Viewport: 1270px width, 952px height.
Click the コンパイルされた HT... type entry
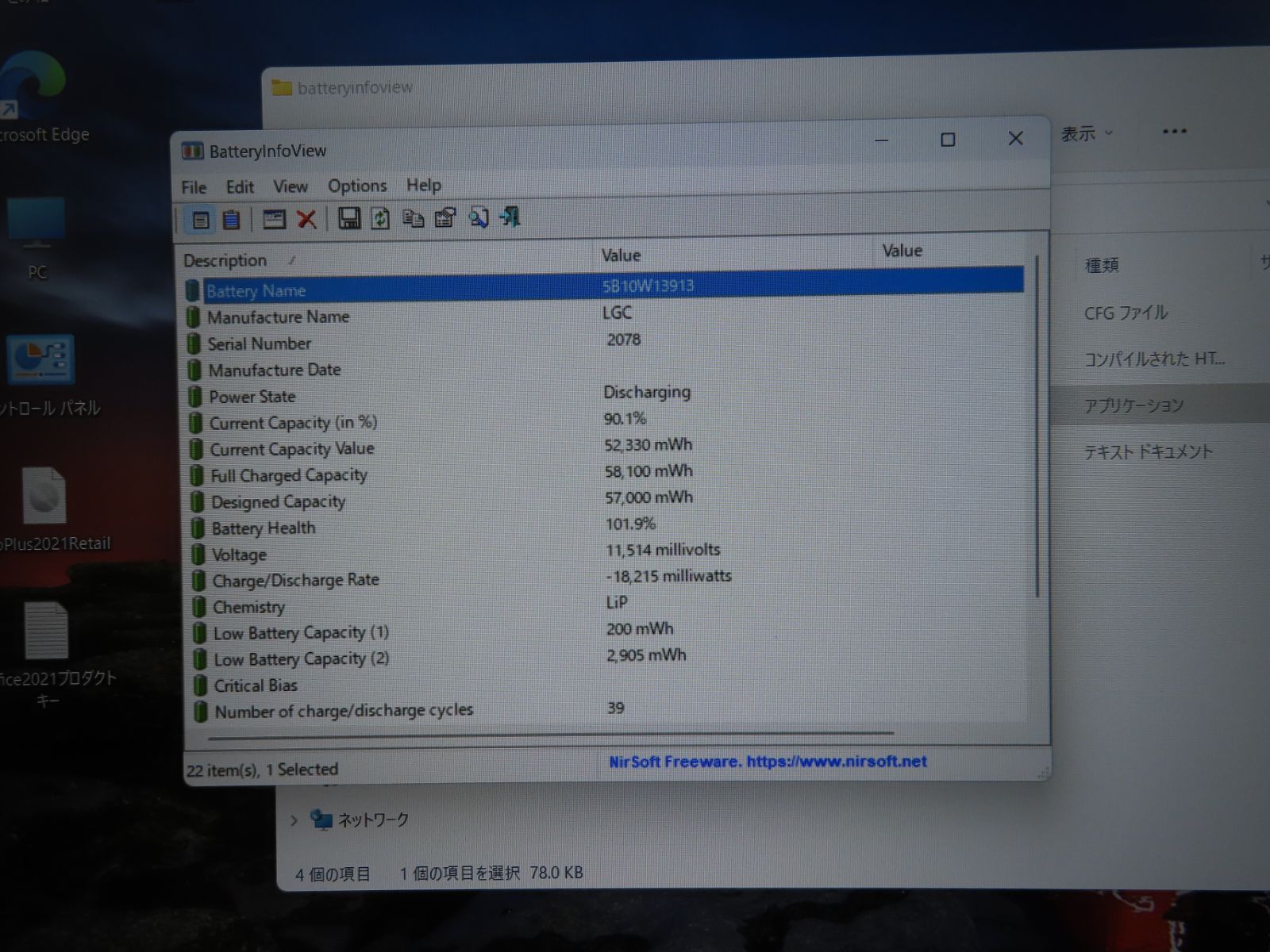[x=1154, y=359]
